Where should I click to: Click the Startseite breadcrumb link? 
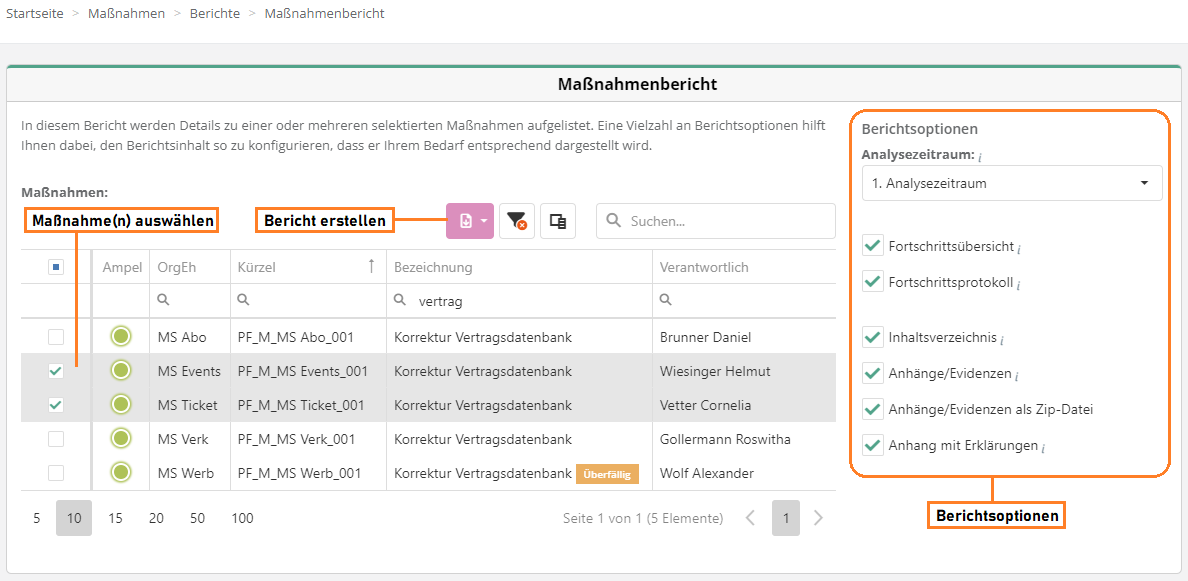(x=34, y=14)
